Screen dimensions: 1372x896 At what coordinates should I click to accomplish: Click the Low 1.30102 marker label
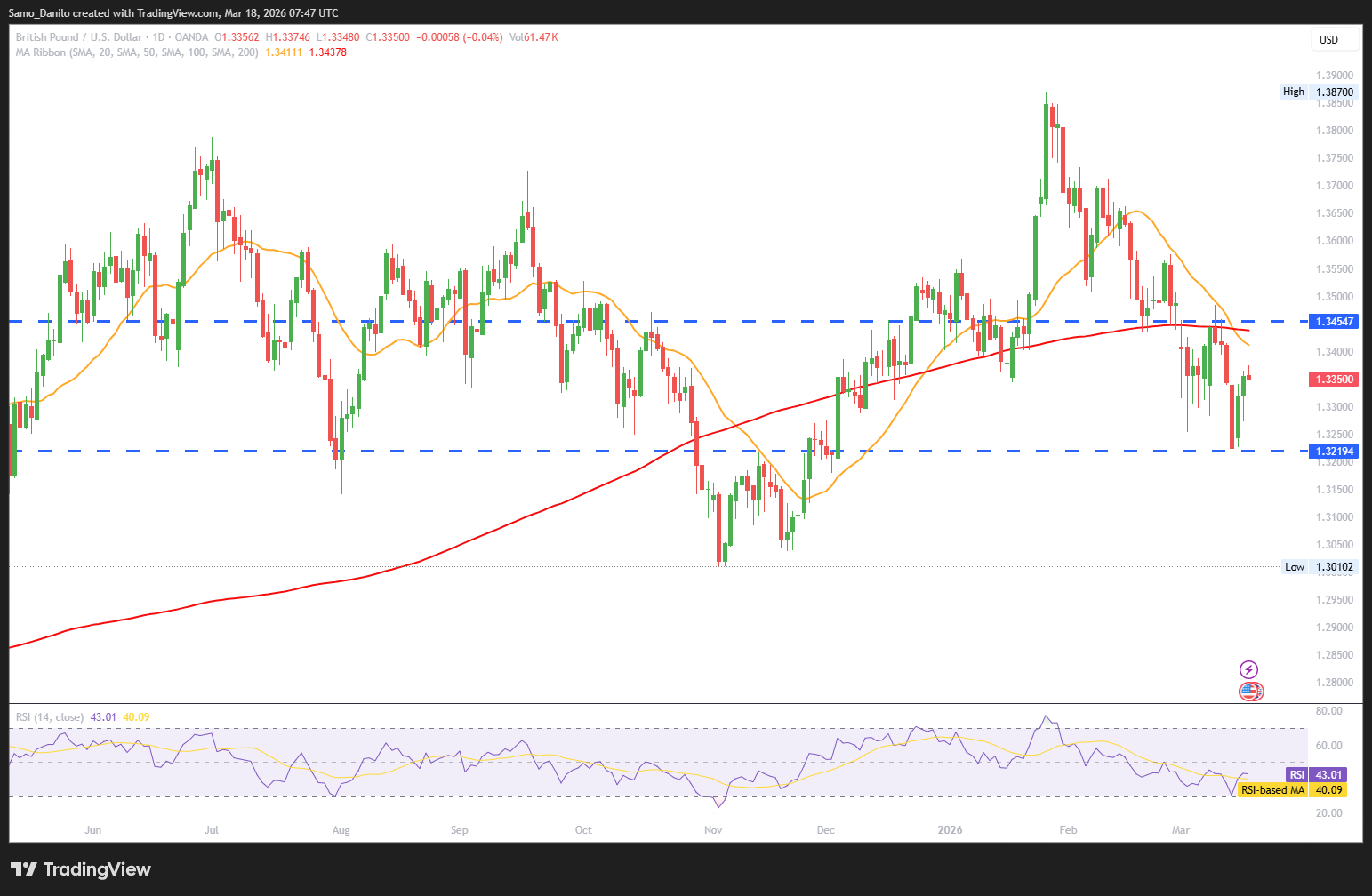coord(1320,567)
